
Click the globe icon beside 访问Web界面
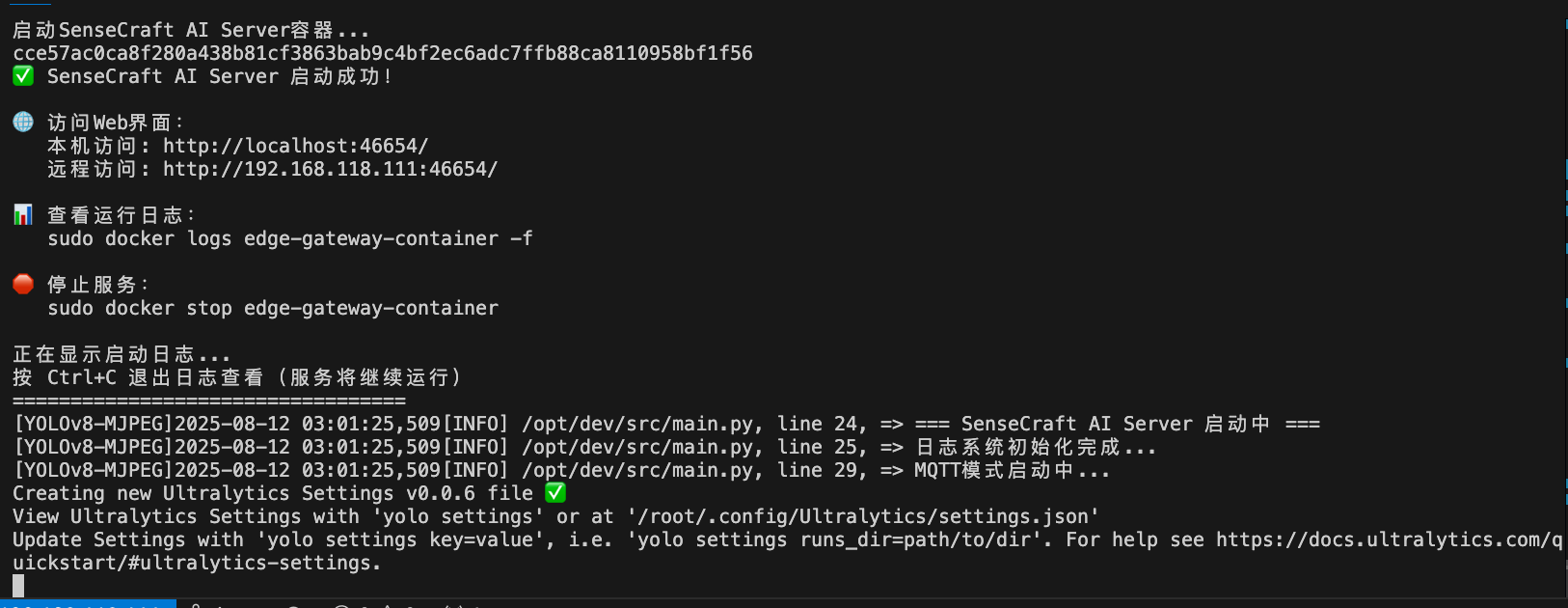(23, 122)
